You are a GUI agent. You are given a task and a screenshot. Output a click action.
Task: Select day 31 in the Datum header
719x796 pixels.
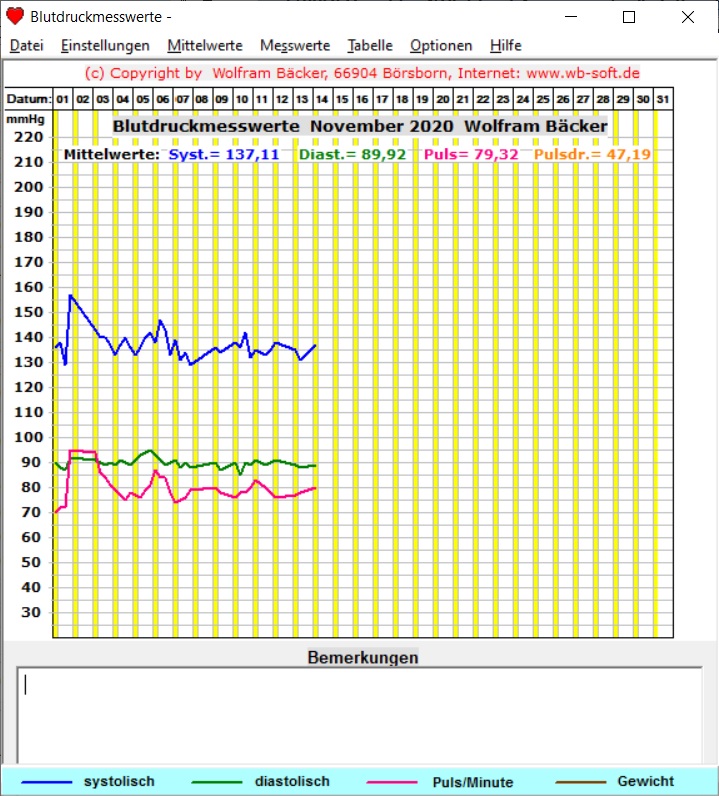662,100
